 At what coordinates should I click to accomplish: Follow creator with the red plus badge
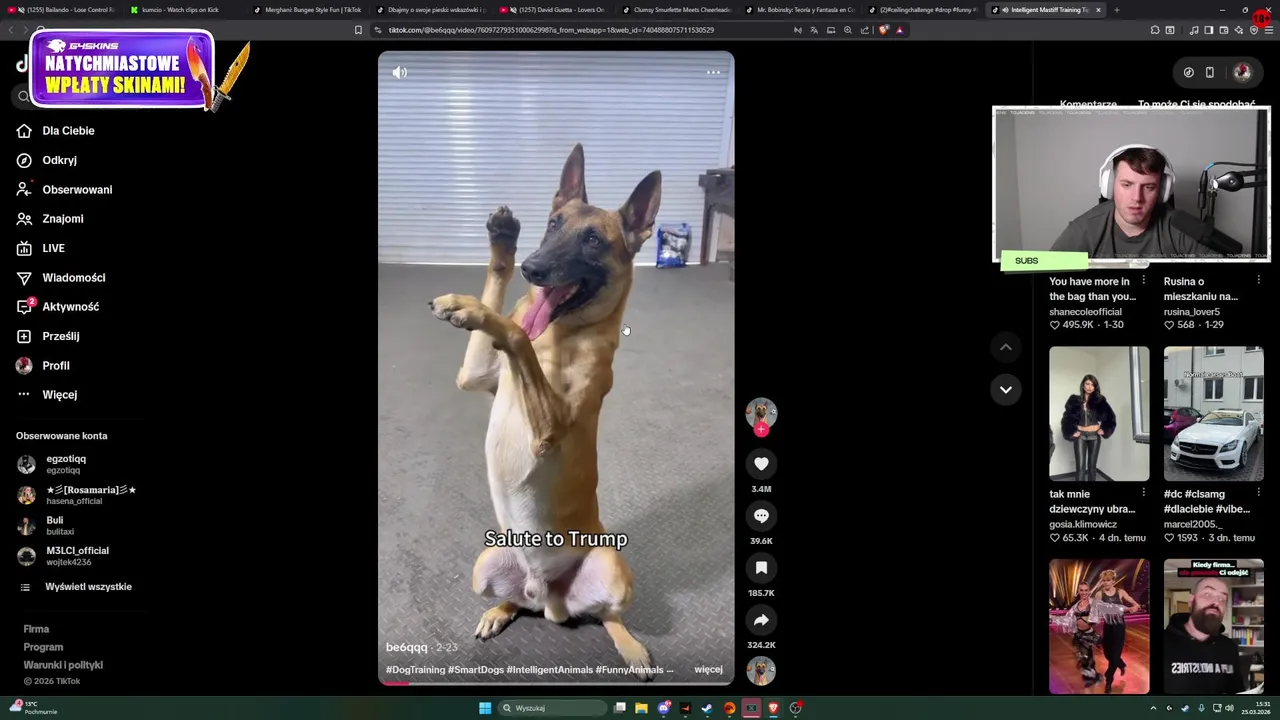tap(761, 429)
